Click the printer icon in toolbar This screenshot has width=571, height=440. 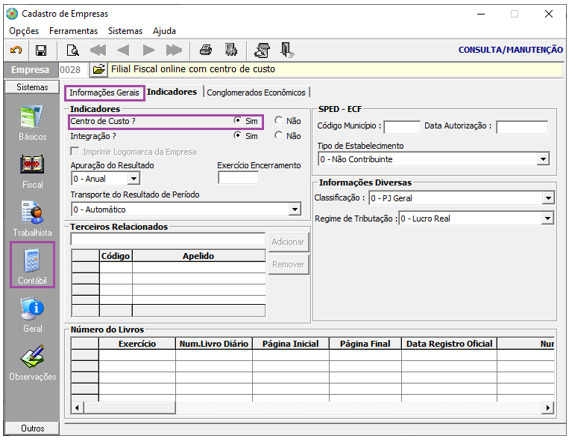(206, 50)
